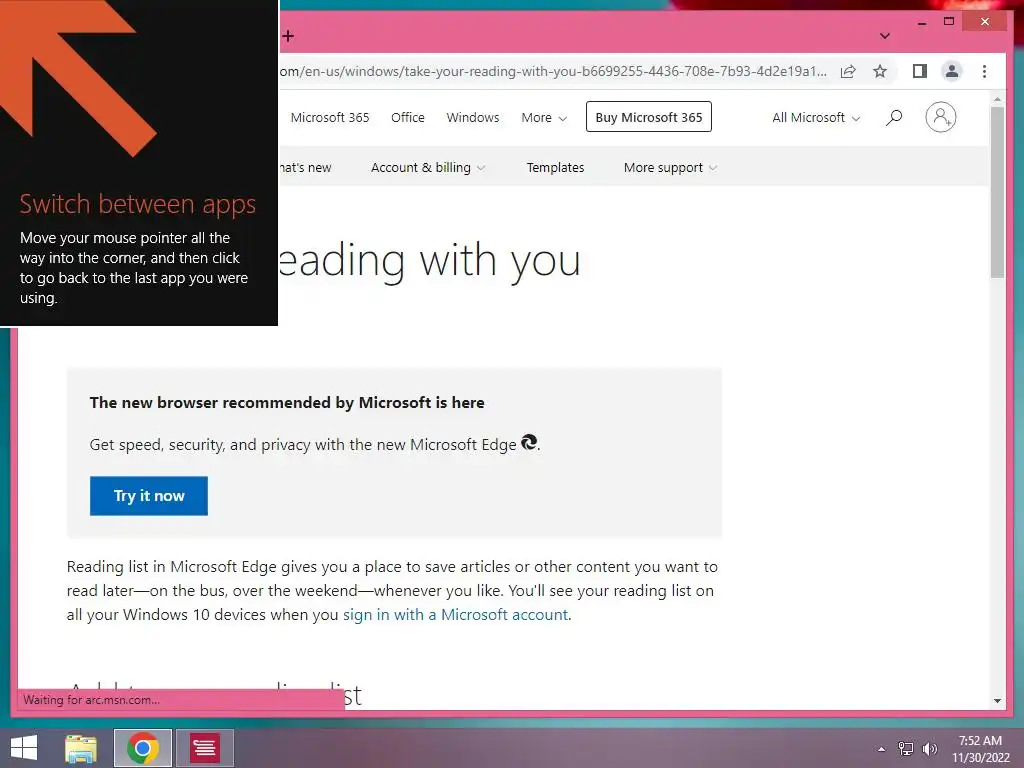
Task: Open the Office nav link
Action: click(x=408, y=118)
